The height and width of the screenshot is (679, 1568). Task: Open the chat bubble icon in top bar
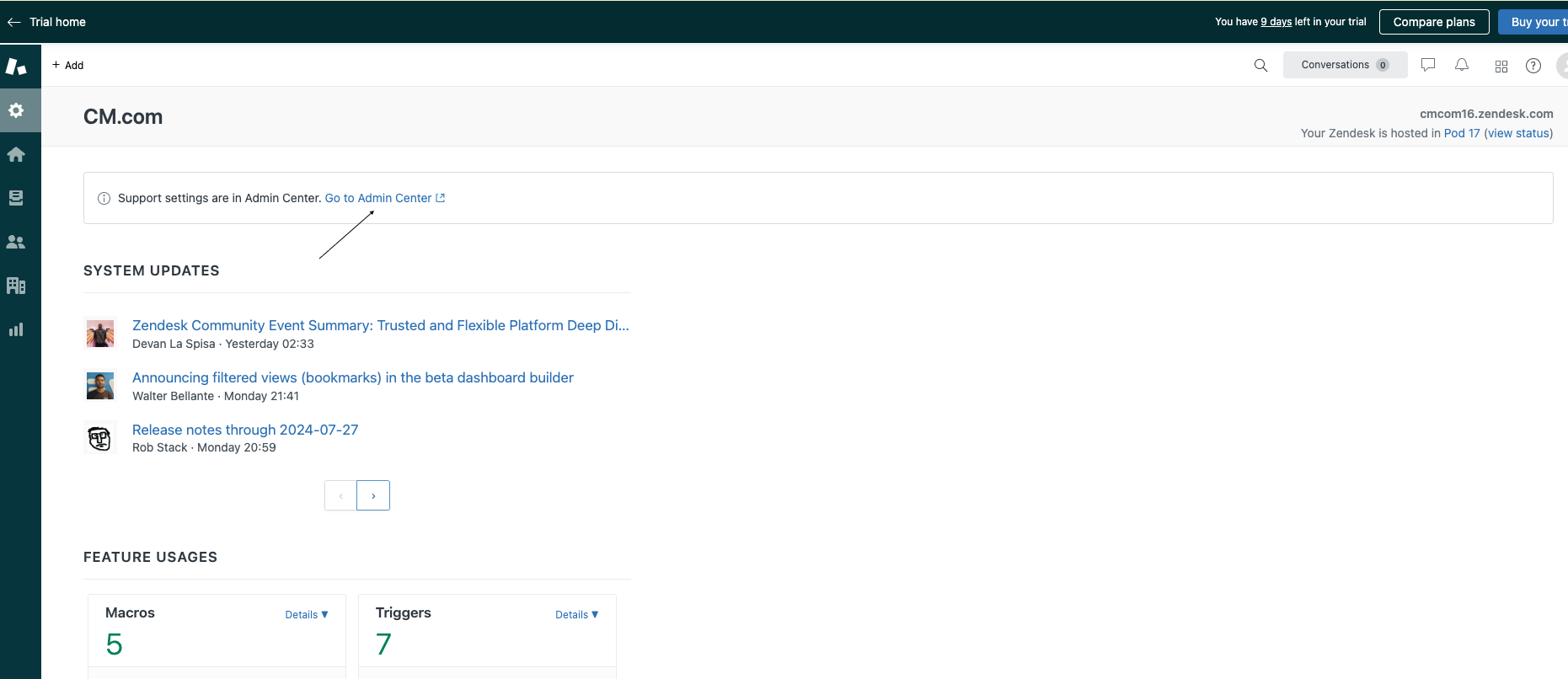pos(1428,65)
